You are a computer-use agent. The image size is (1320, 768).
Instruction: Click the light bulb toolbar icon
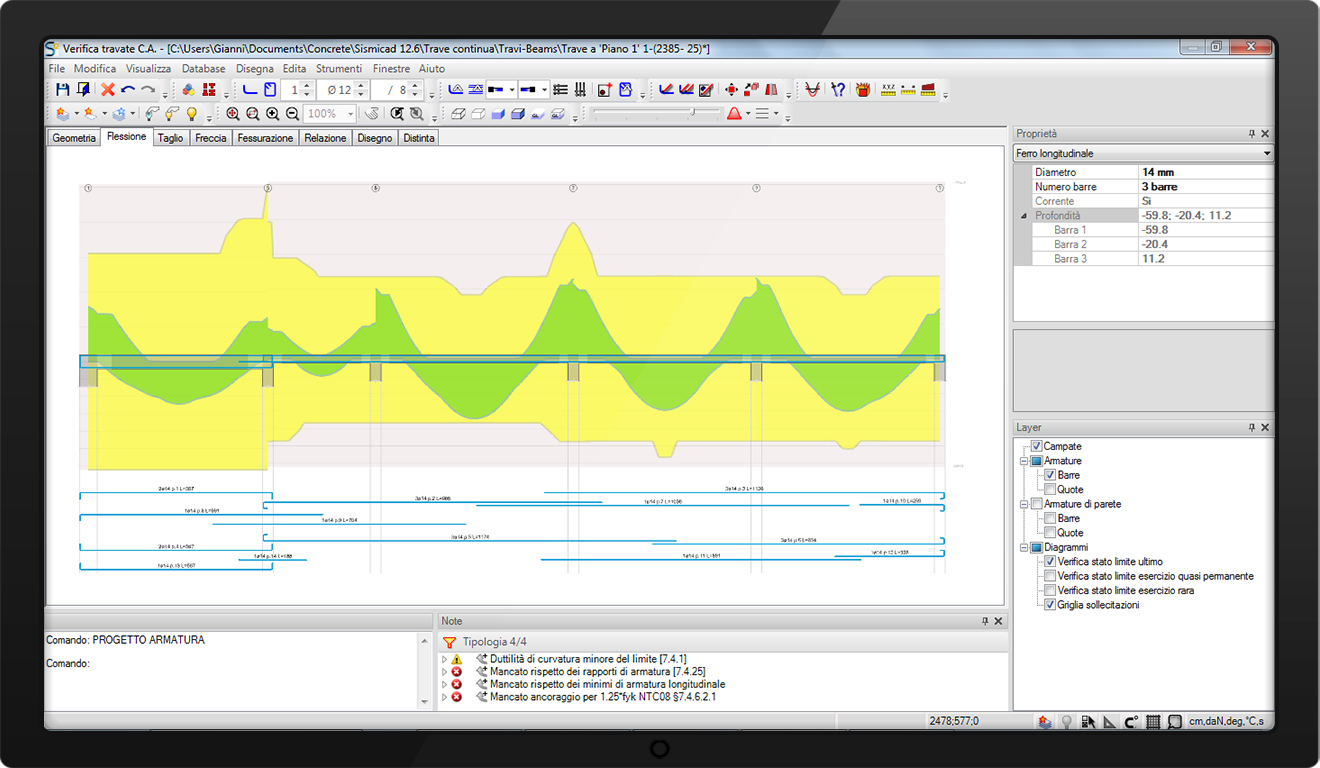(x=192, y=114)
